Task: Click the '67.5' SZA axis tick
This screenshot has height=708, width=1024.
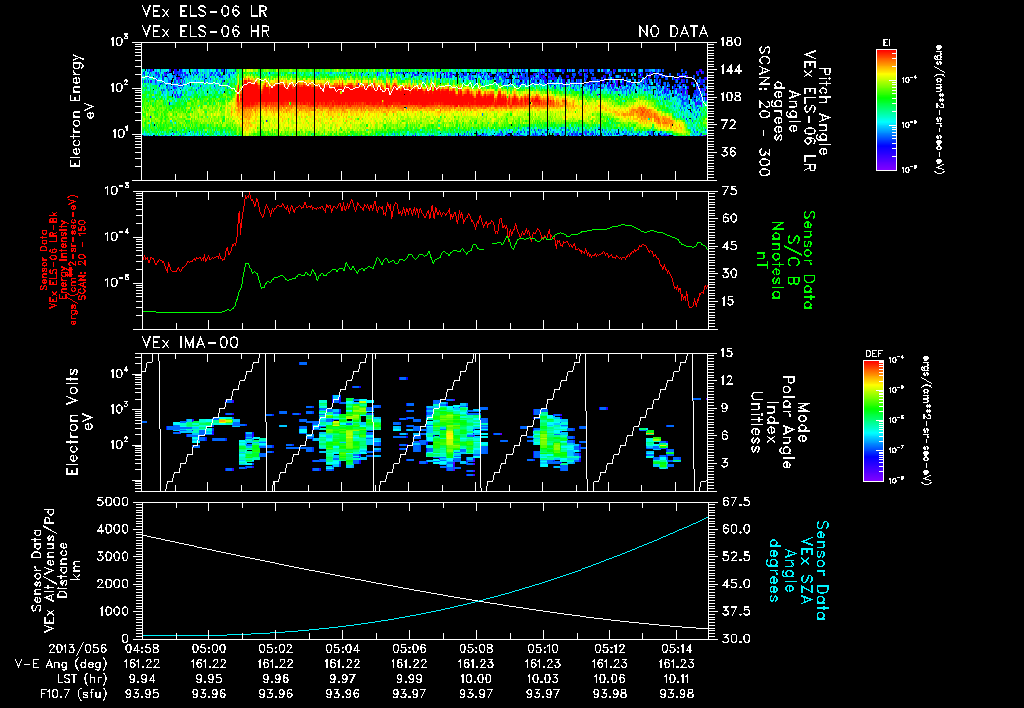Action: tap(735, 502)
